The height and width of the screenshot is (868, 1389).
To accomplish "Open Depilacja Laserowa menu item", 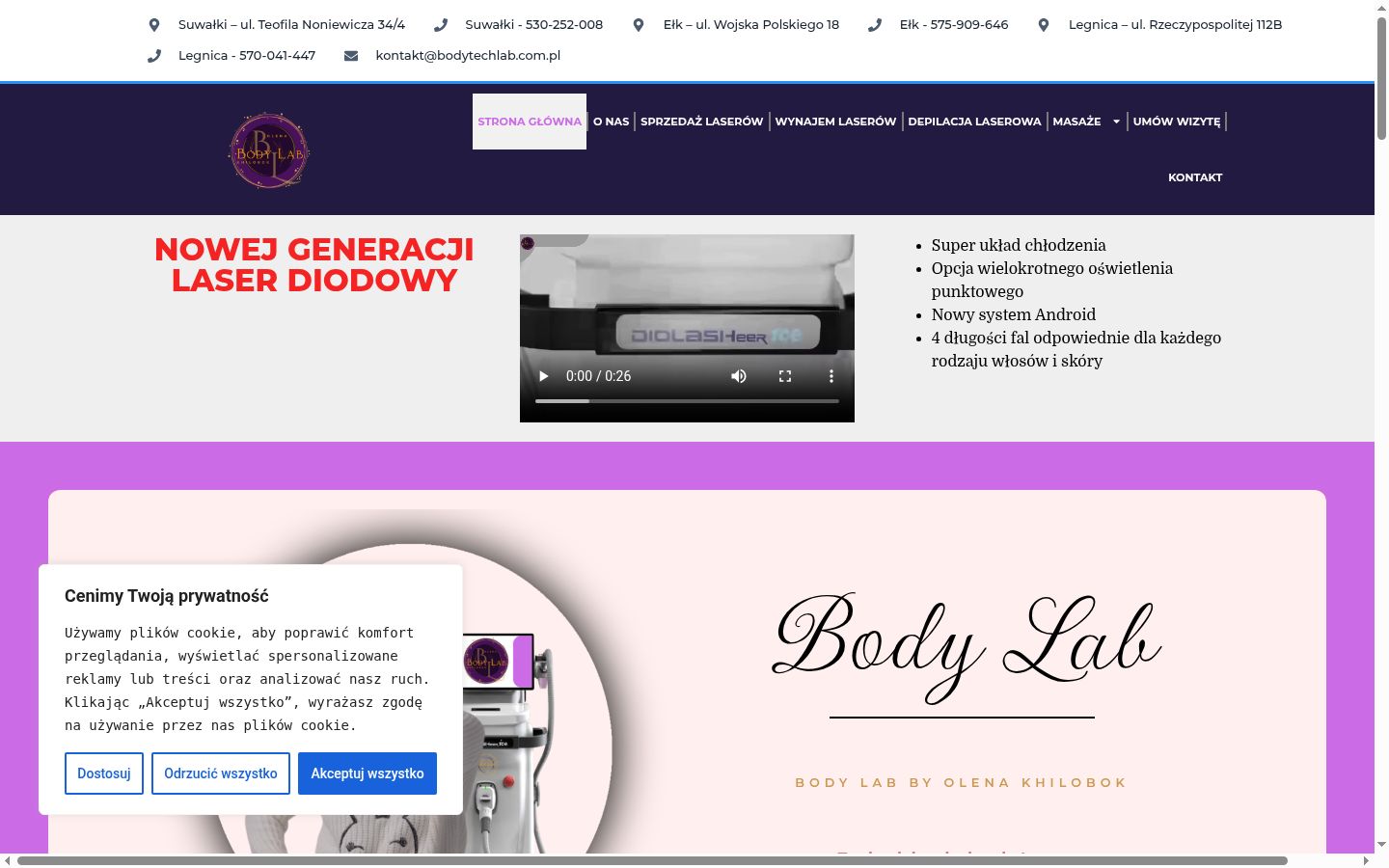I will (975, 122).
